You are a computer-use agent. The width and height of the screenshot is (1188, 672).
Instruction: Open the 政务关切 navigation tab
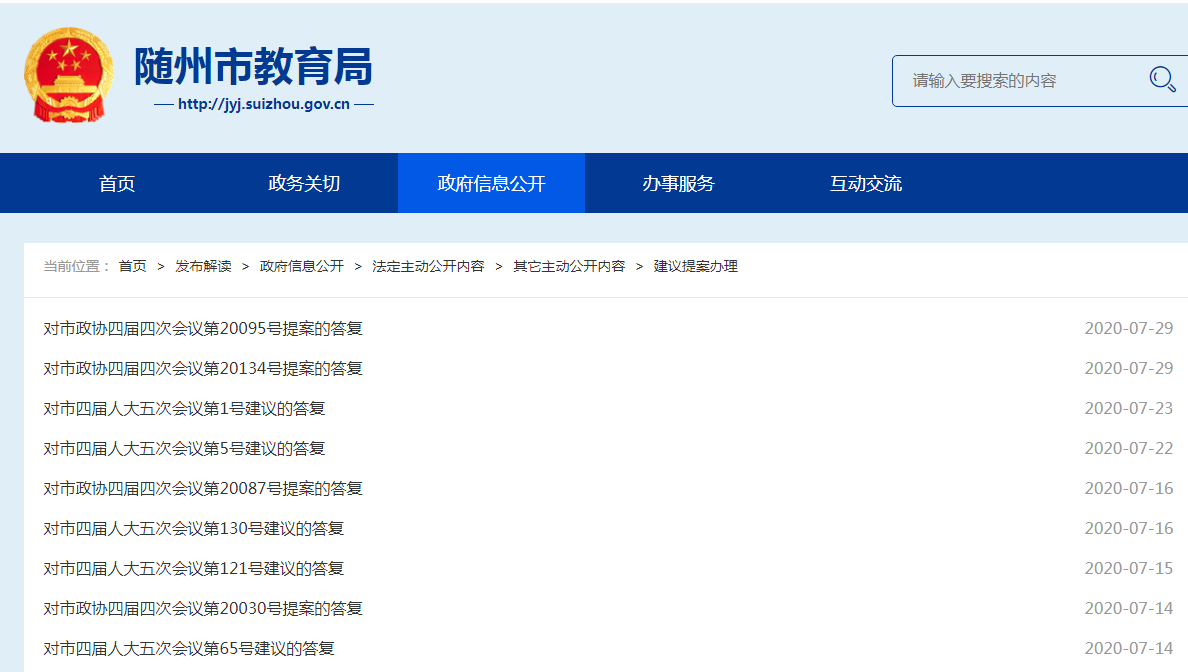pyautogui.click(x=304, y=183)
